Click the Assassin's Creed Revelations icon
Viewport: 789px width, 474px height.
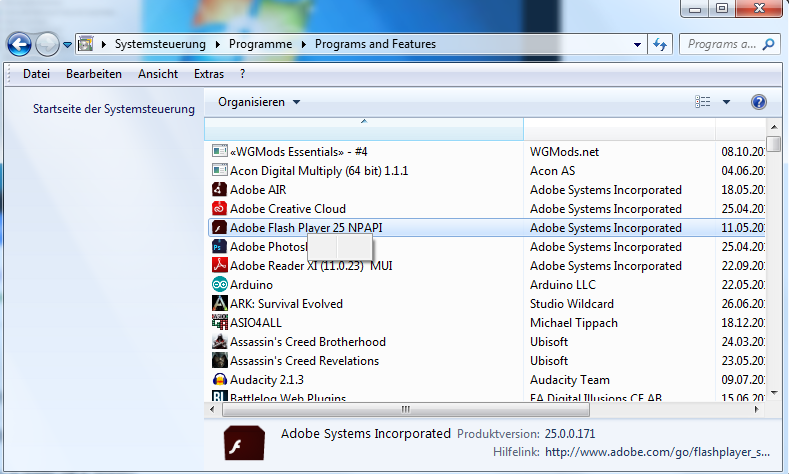pos(219,360)
